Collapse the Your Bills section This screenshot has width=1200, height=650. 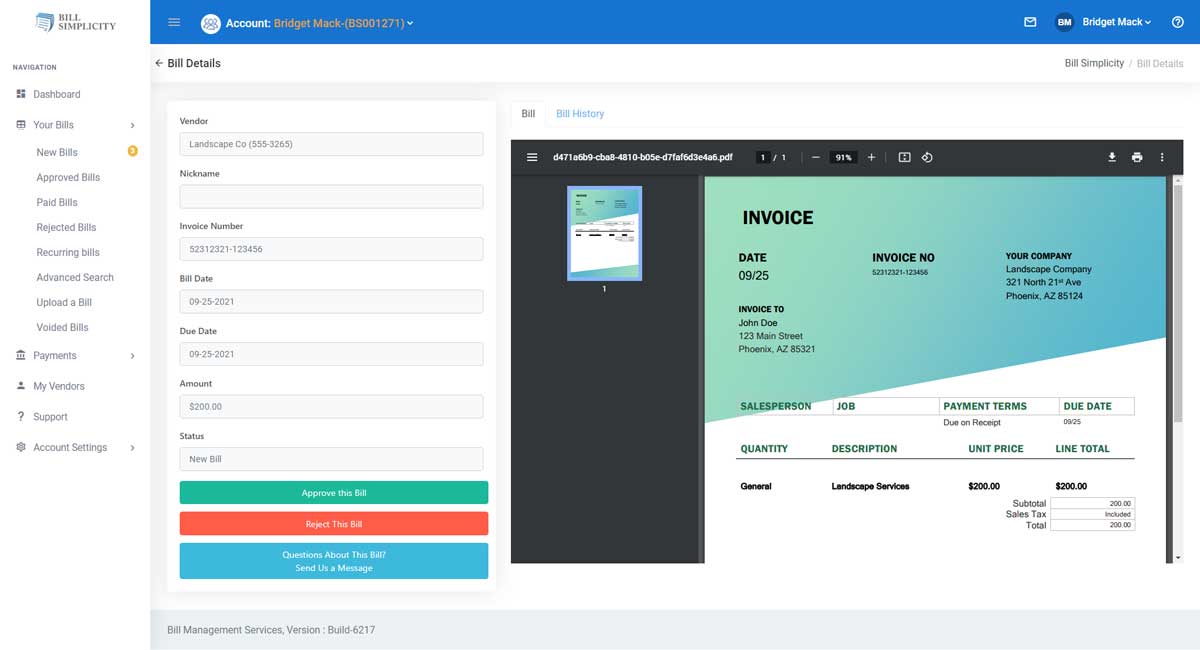coord(75,125)
